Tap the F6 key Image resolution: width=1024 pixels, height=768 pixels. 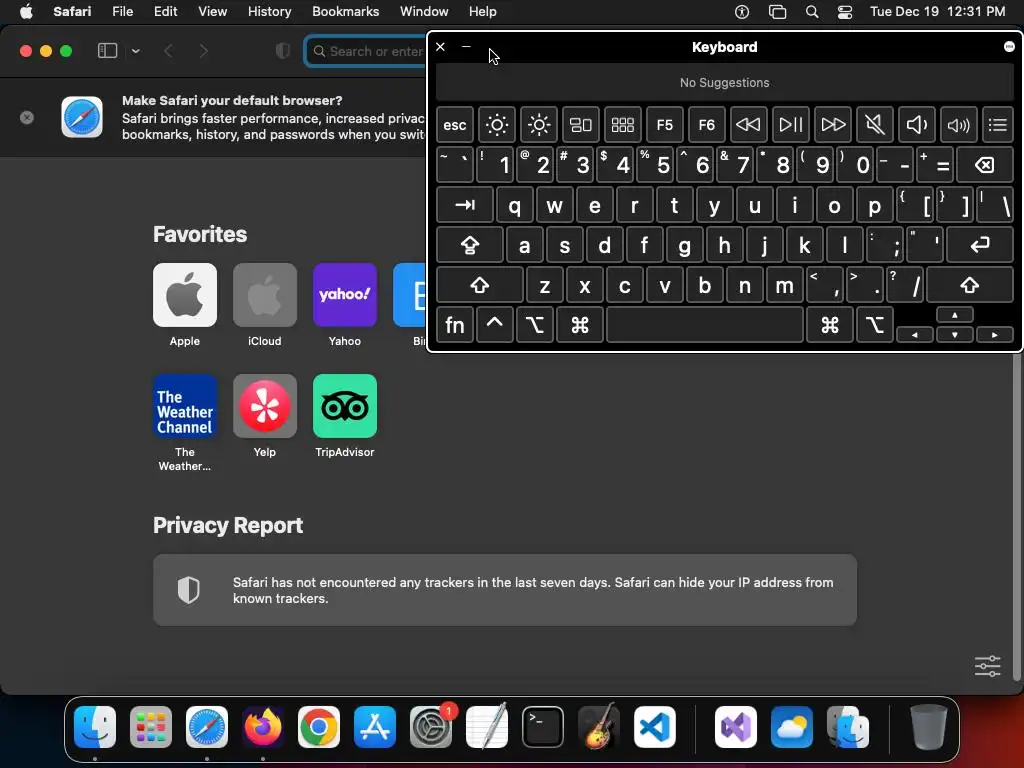pyautogui.click(x=707, y=125)
